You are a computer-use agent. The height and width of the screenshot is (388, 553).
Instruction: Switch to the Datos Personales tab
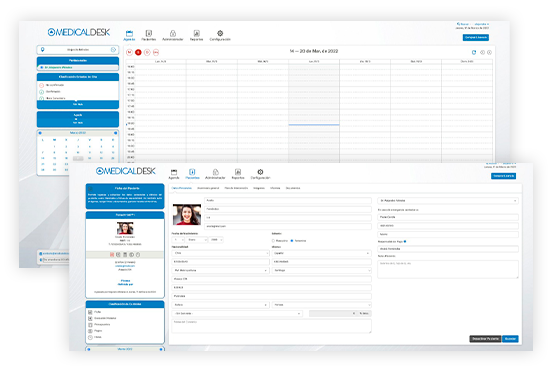coord(181,188)
